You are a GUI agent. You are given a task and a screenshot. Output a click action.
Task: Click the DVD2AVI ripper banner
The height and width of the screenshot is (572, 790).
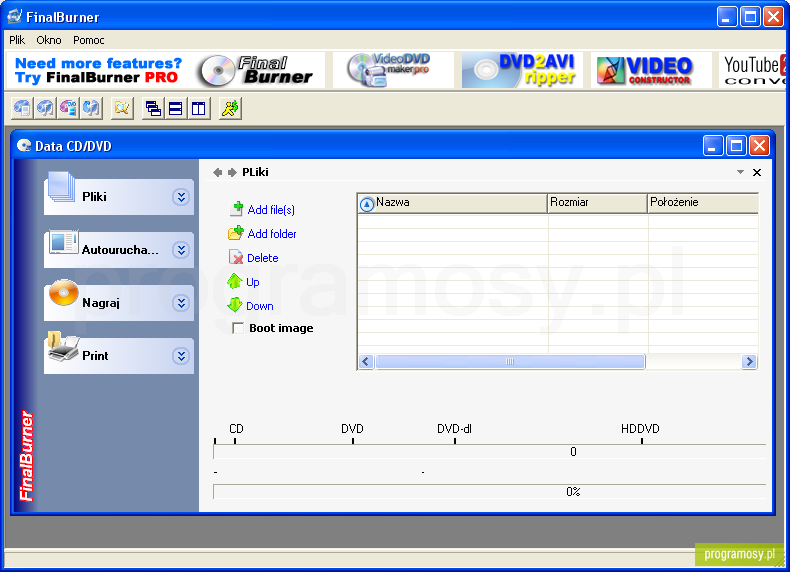click(522, 70)
